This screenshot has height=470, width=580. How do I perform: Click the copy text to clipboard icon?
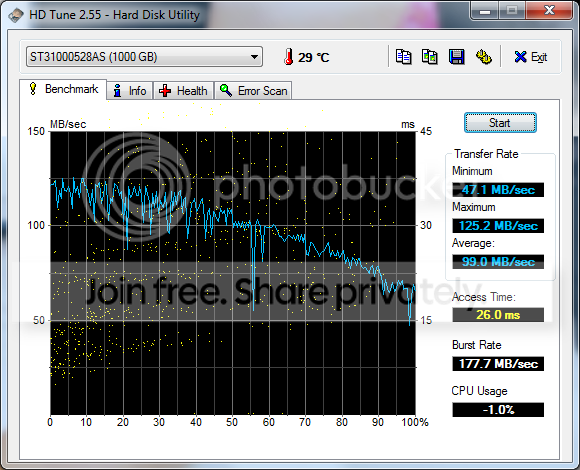coord(404,57)
